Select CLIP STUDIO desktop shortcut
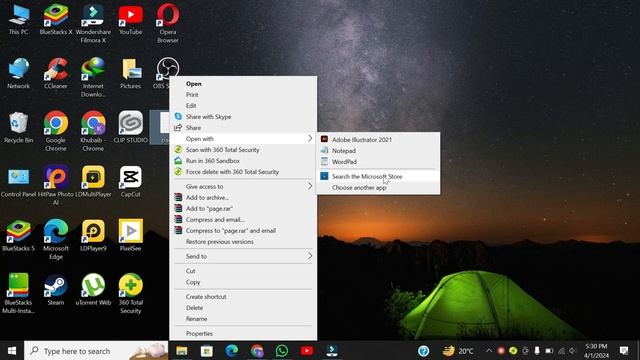This screenshot has height=360, width=640. click(x=131, y=127)
